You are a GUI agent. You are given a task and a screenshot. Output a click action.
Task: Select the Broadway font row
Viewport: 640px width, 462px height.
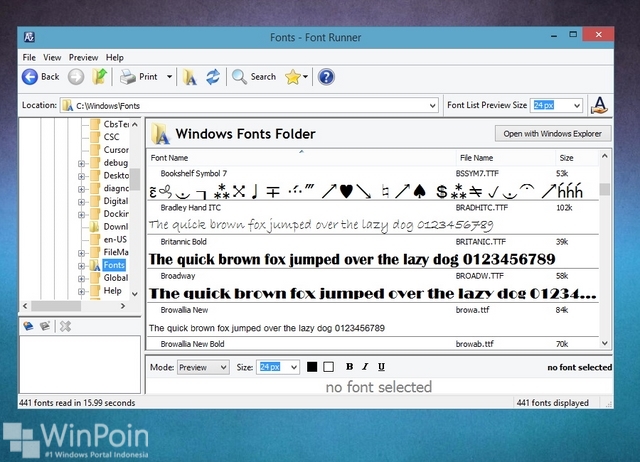tap(373, 286)
